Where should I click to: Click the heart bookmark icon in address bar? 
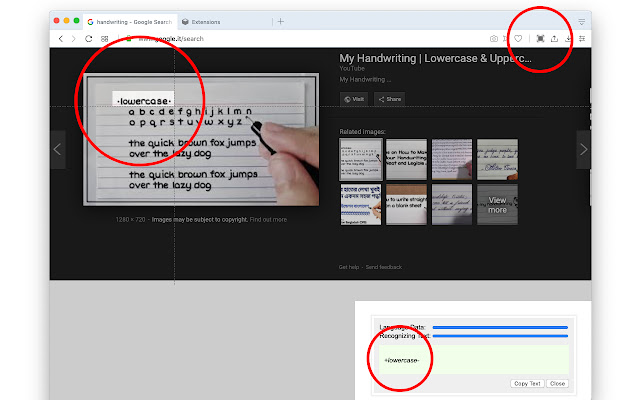pos(517,39)
